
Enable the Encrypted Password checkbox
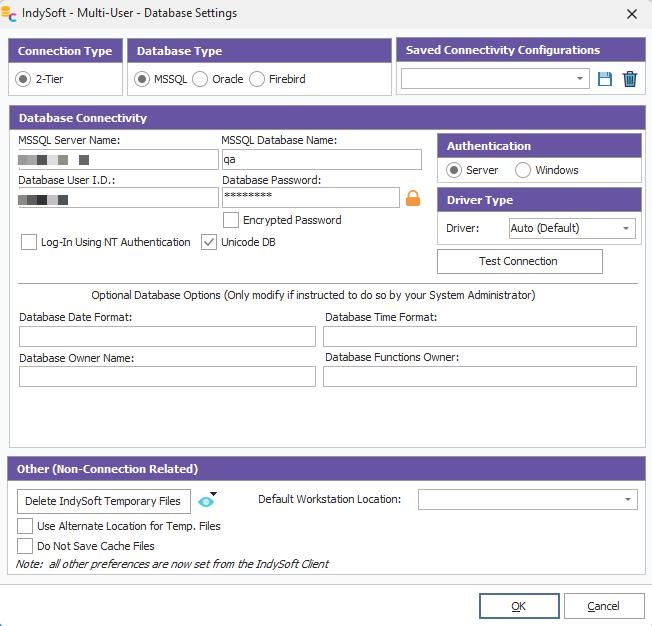[x=231, y=220]
